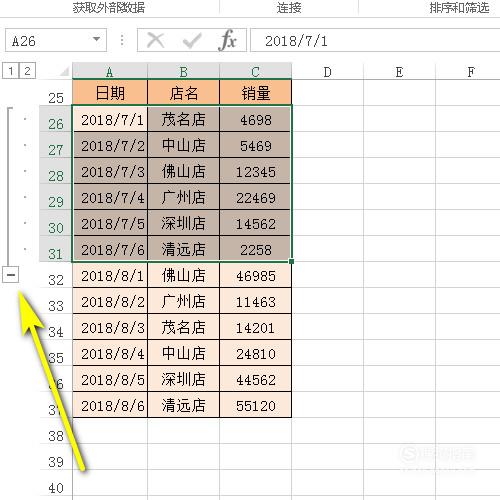Click the 获取外部数据 ribbon group label
500x500 pixels.
point(109,7)
